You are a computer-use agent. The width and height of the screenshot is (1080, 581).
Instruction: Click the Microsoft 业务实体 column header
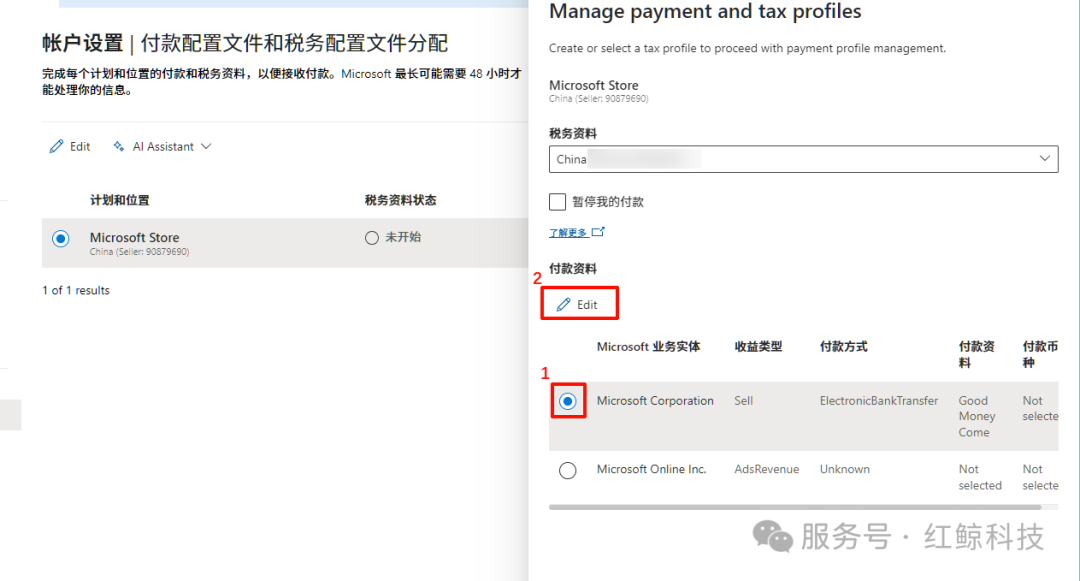pyautogui.click(x=648, y=346)
